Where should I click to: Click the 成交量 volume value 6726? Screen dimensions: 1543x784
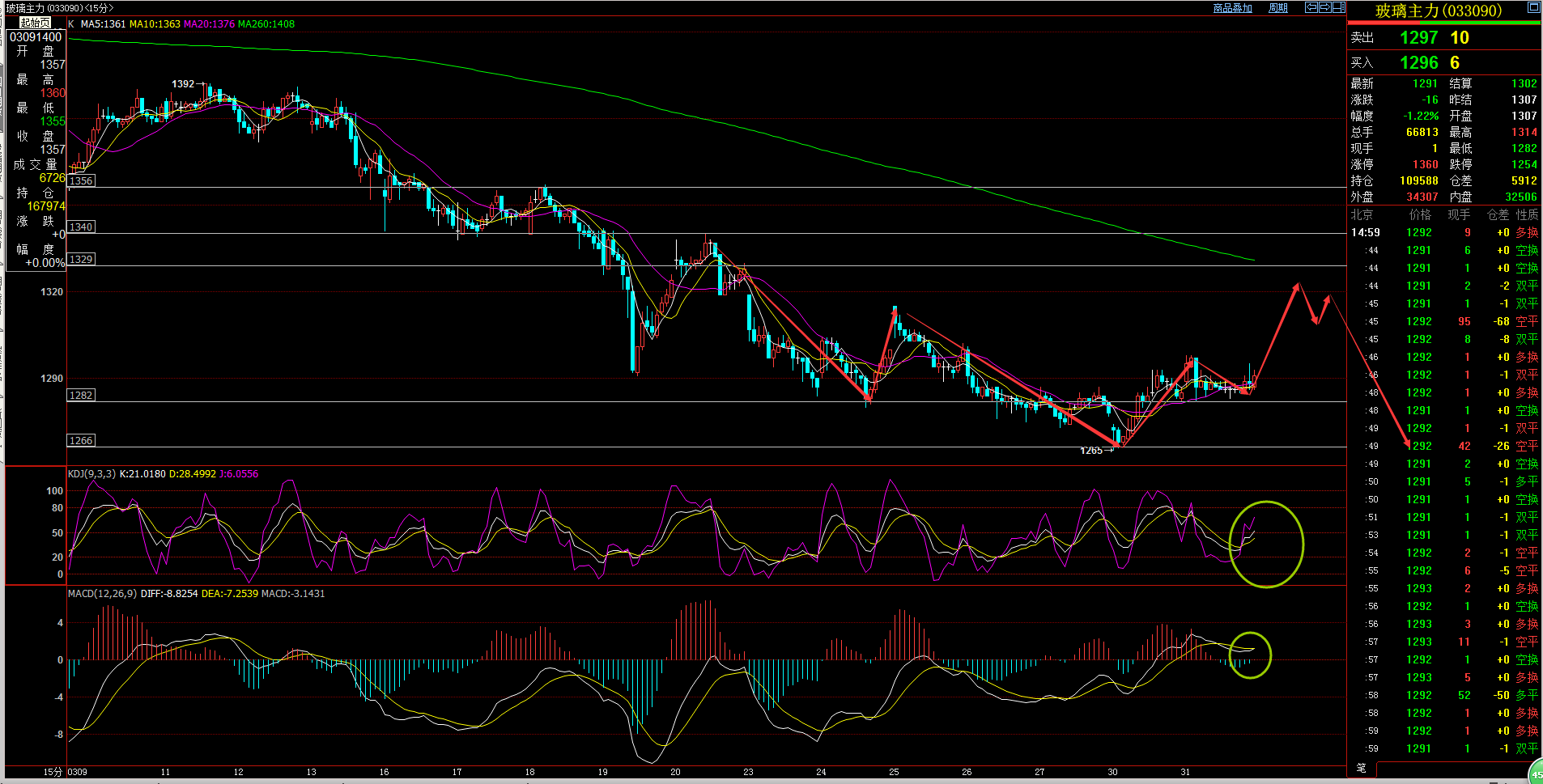52,178
